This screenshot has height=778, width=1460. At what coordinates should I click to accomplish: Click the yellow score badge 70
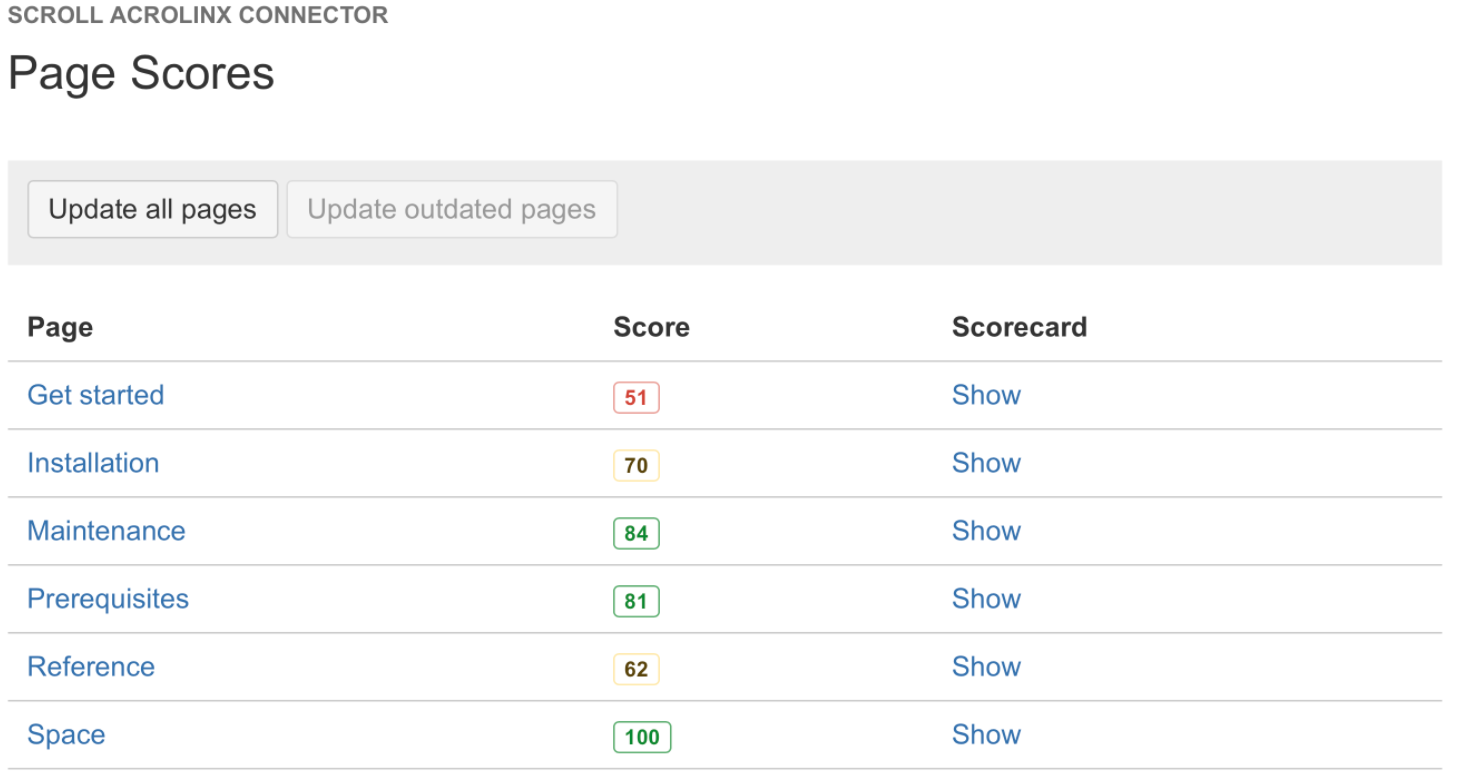636,465
